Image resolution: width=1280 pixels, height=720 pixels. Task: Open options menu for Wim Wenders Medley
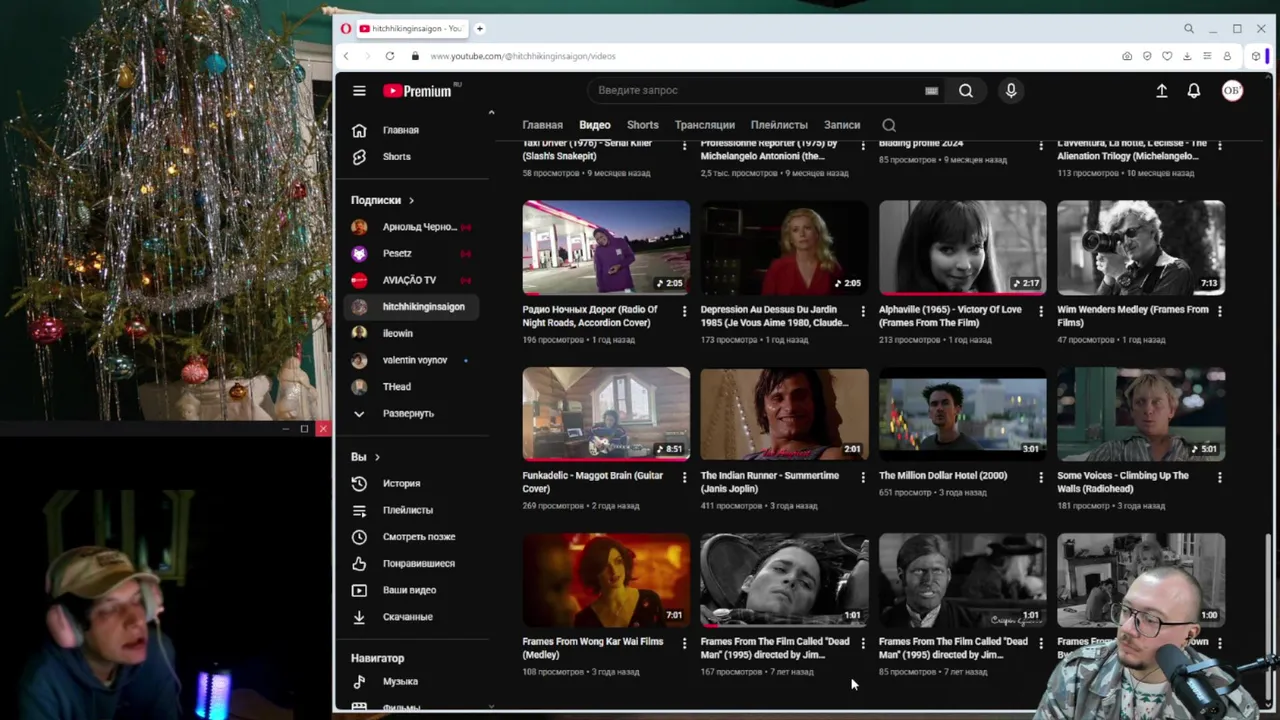[1219, 311]
